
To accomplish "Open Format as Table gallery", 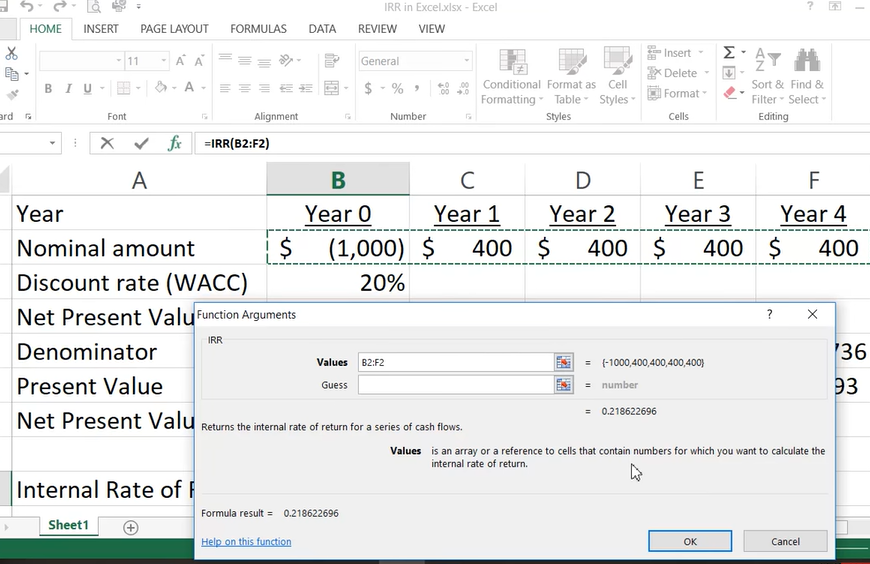I will tap(571, 76).
